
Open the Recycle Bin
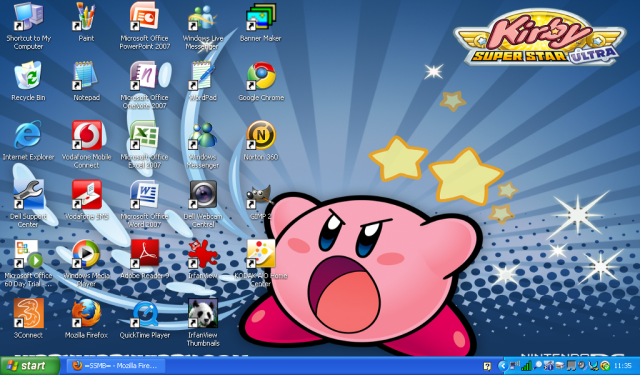[x=28, y=81]
